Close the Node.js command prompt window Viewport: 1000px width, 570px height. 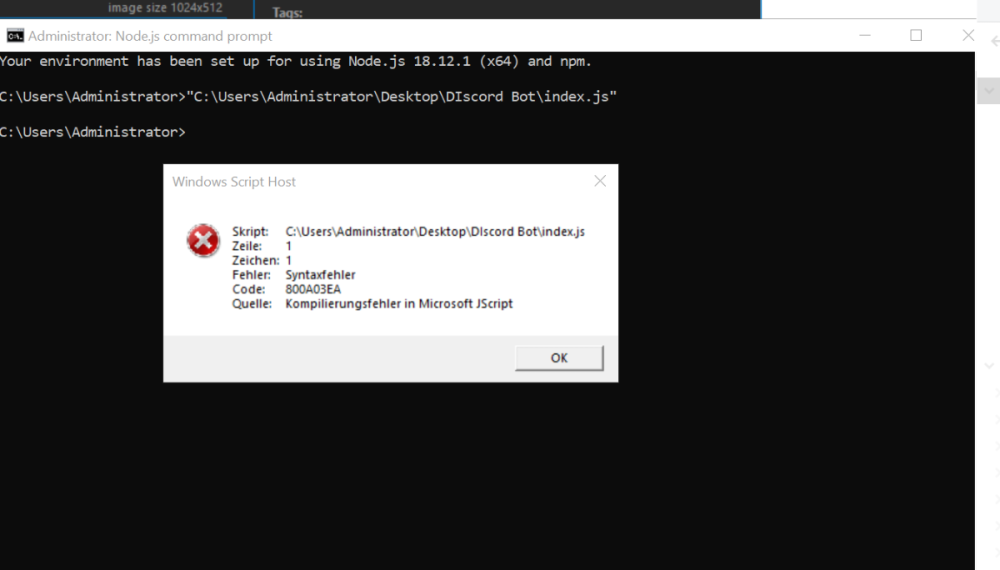pos(967,35)
